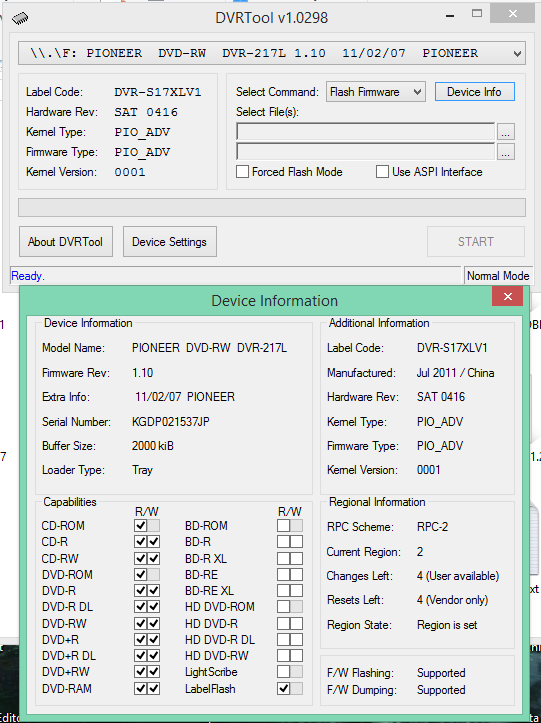The height and width of the screenshot is (723, 541).
Task: Enable Use ASPI Interface checkbox
Action: 382,172
